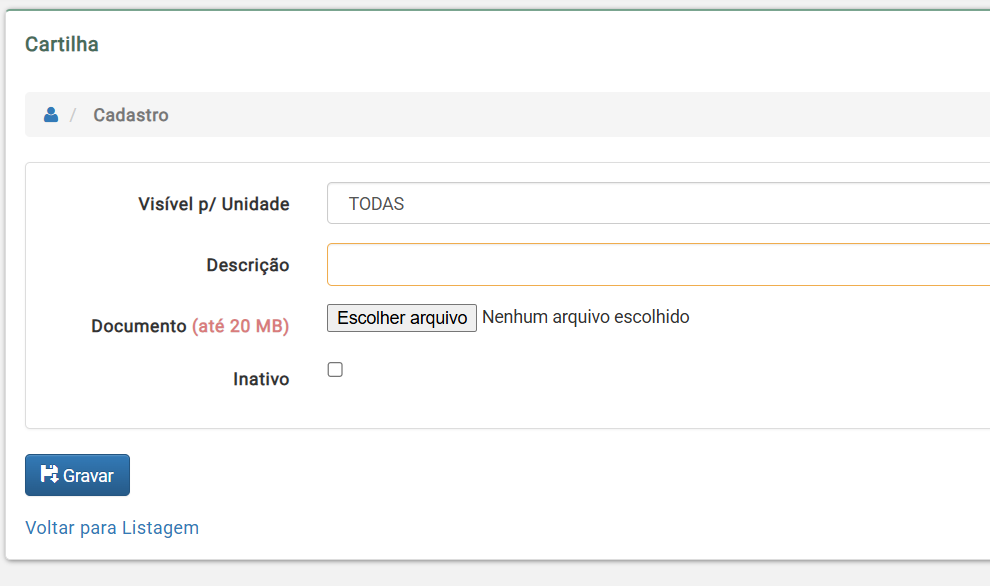Click the Inativo label
The image size is (990, 586).
pos(261,379)
